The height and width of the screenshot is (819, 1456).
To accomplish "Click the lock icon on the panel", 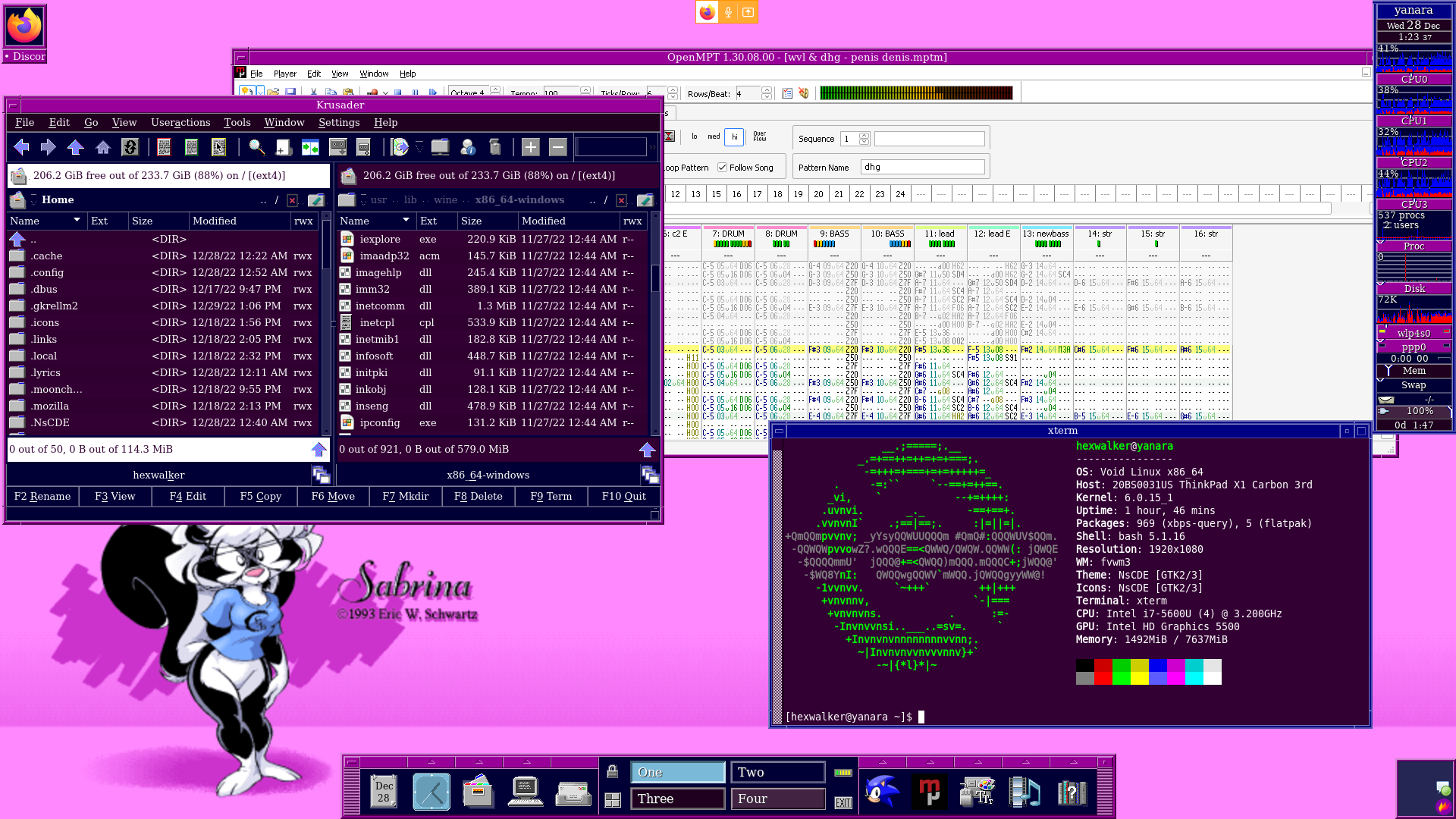I will point(613,772).
